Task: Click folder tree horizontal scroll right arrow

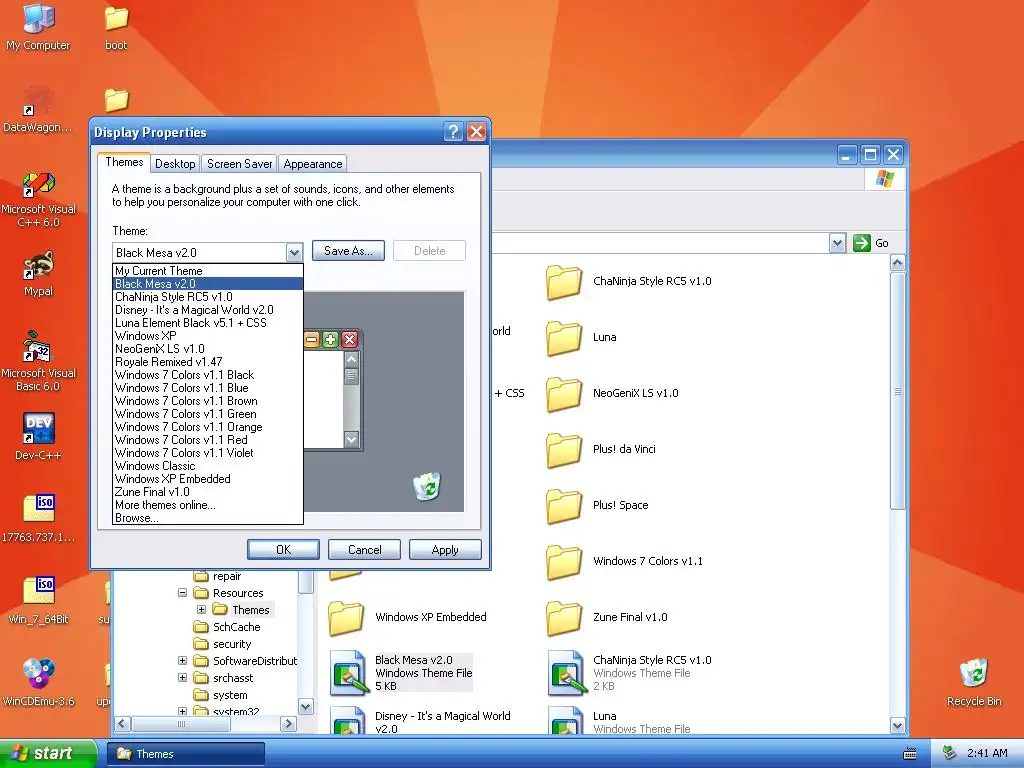Action: (x=288, y=724)
